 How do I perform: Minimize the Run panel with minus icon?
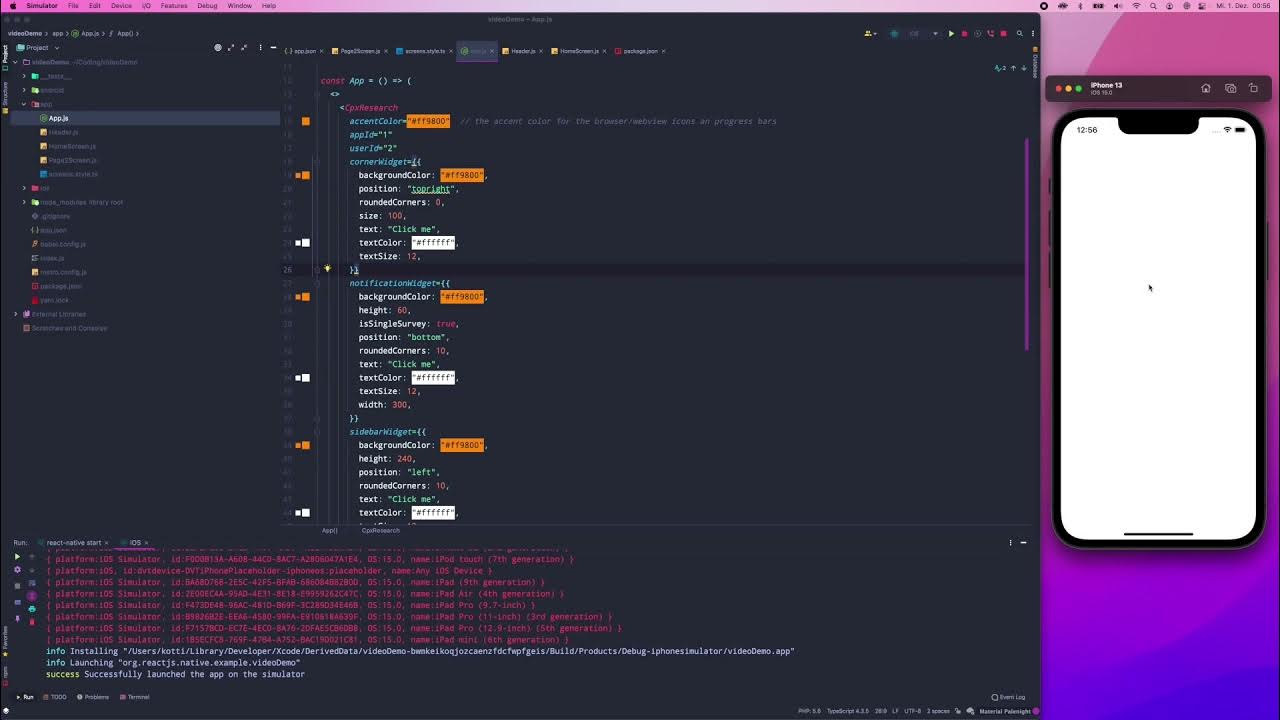[1023, 543]
